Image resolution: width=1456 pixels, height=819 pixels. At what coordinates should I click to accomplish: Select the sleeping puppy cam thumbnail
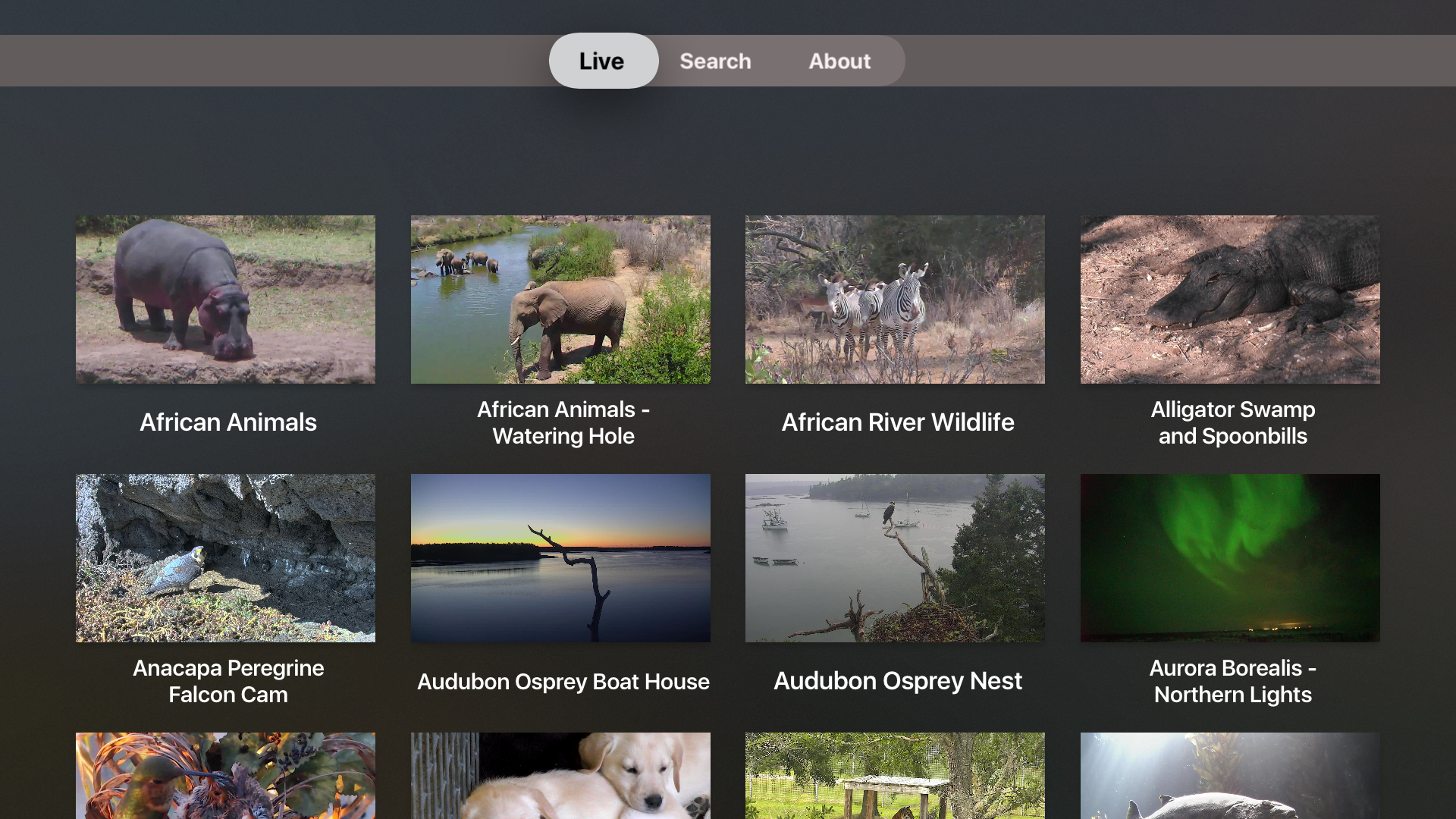click(x=560, y=776)
